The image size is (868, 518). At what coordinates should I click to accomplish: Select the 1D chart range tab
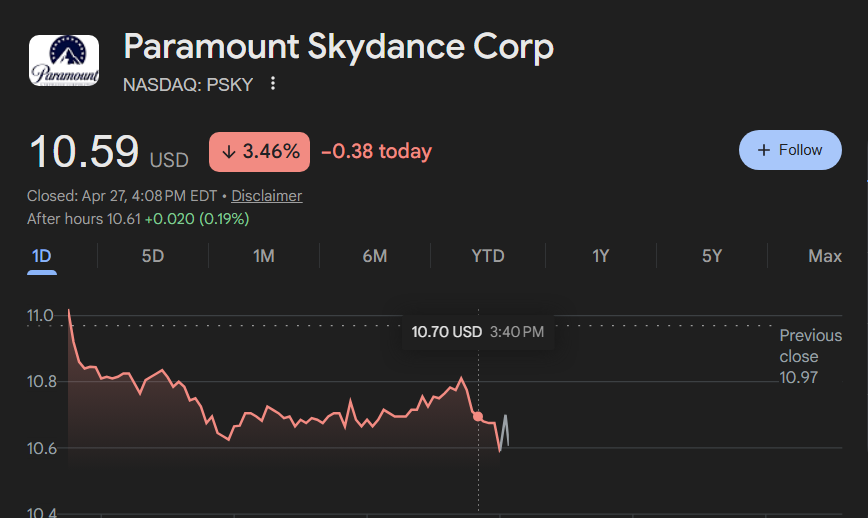(42, 256)
